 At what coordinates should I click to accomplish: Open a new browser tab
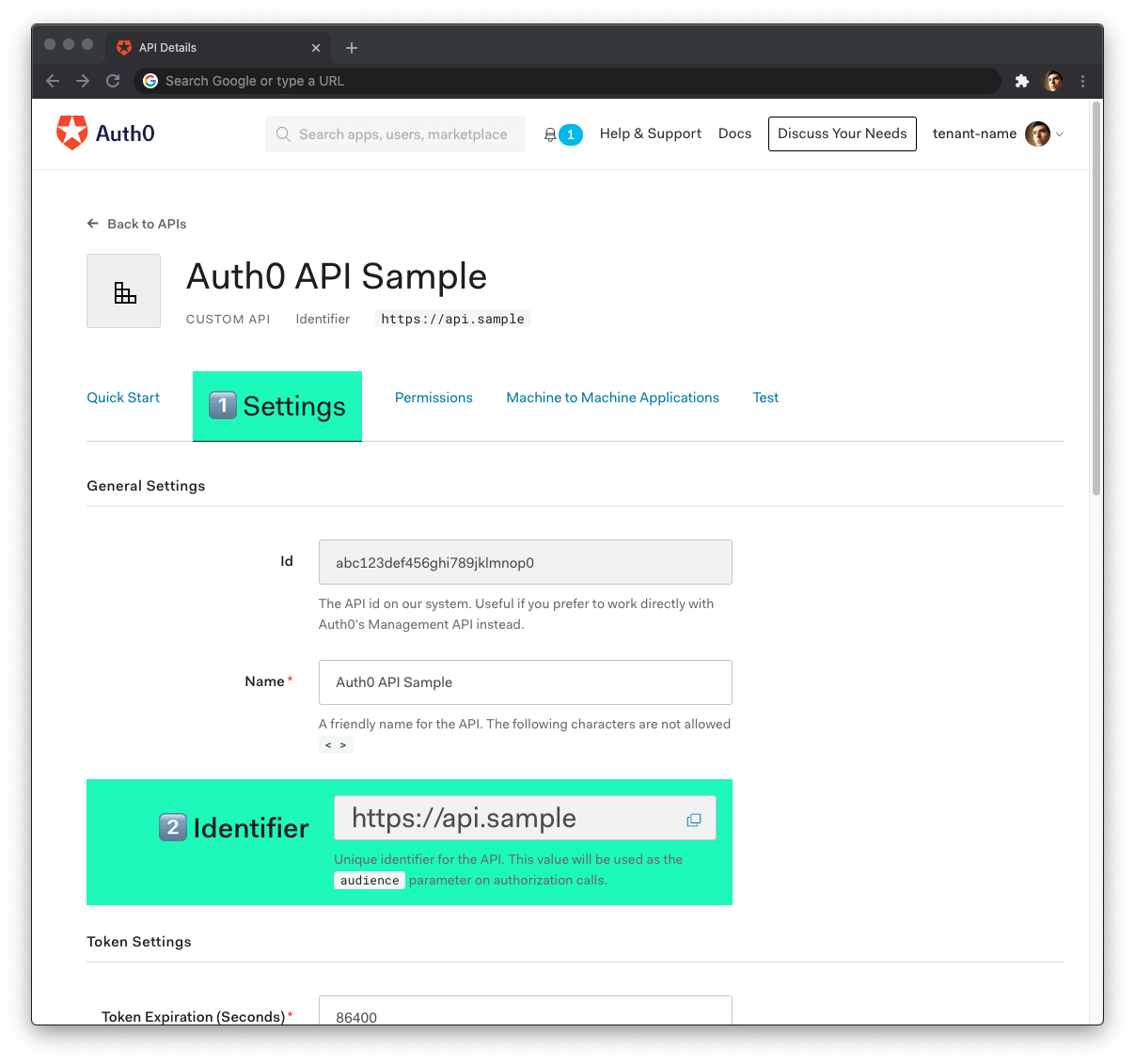click(x=352, y=48)
